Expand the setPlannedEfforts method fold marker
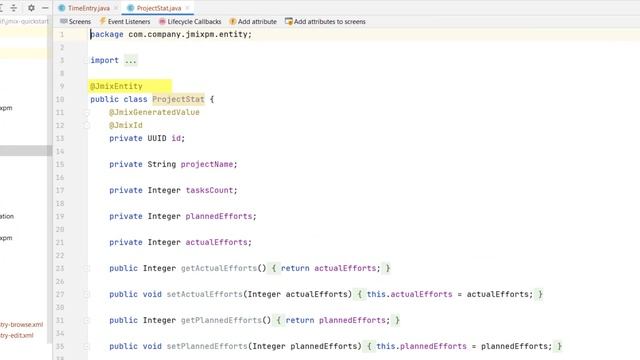 86,347
